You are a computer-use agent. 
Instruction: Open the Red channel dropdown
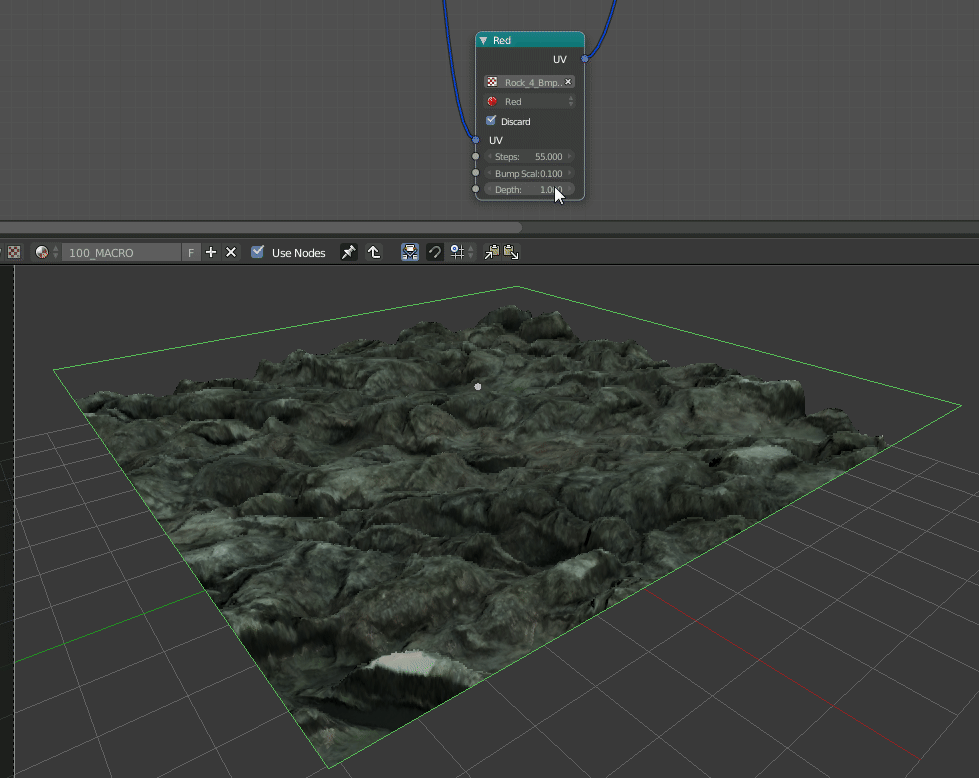pos(529,101)
